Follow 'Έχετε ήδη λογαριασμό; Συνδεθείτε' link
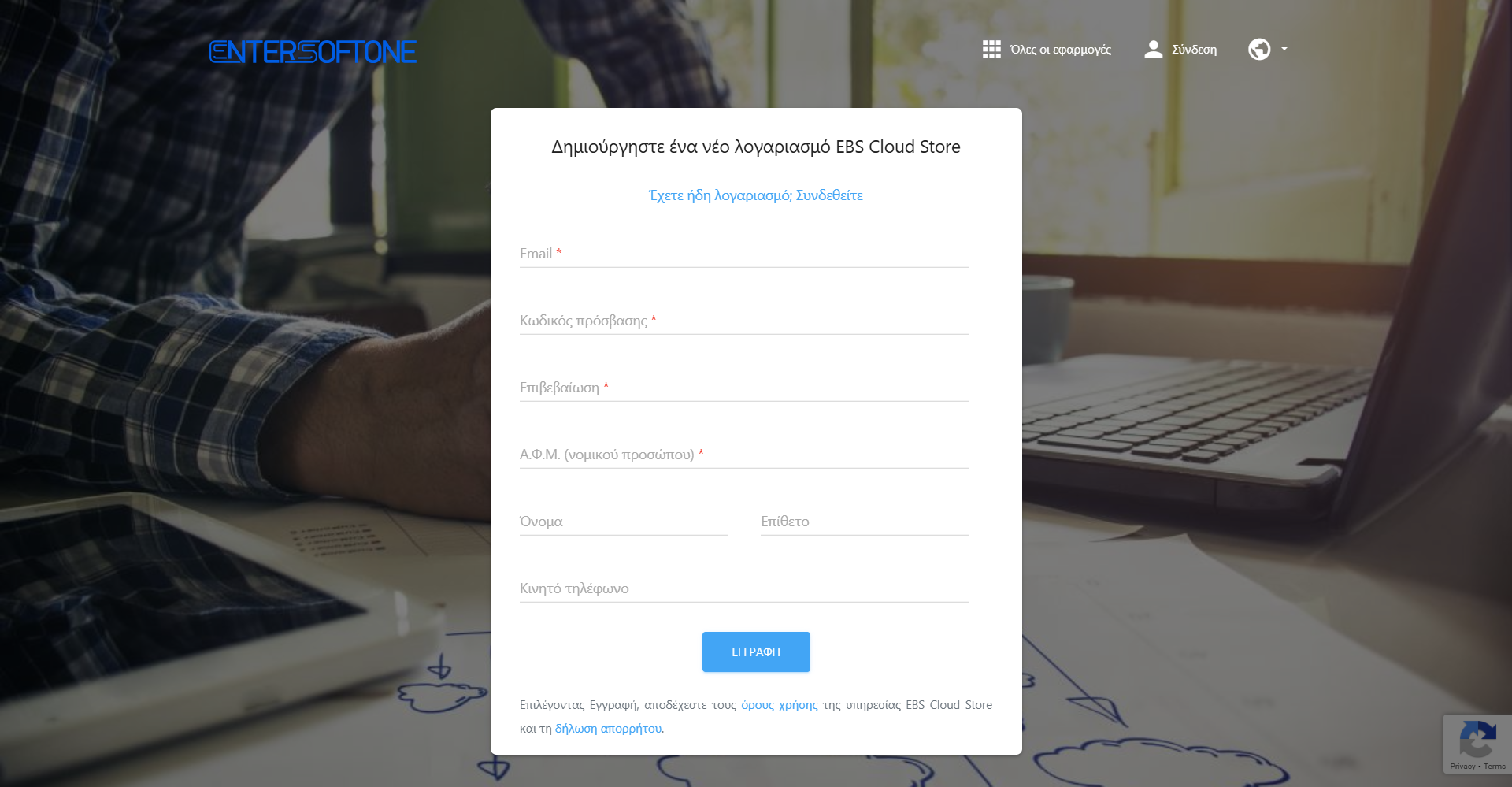This screenshot has height=787, width=1512. point(756,195)
